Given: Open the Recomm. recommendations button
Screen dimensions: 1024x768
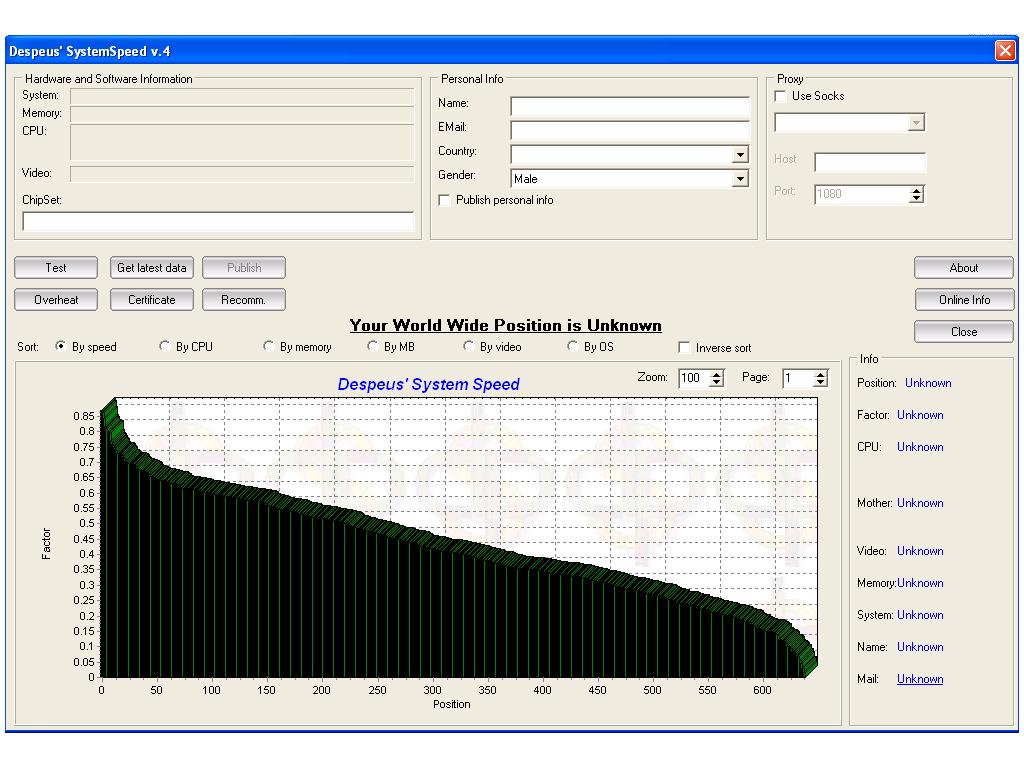Looking at the screenshot, I should point(243,300).
